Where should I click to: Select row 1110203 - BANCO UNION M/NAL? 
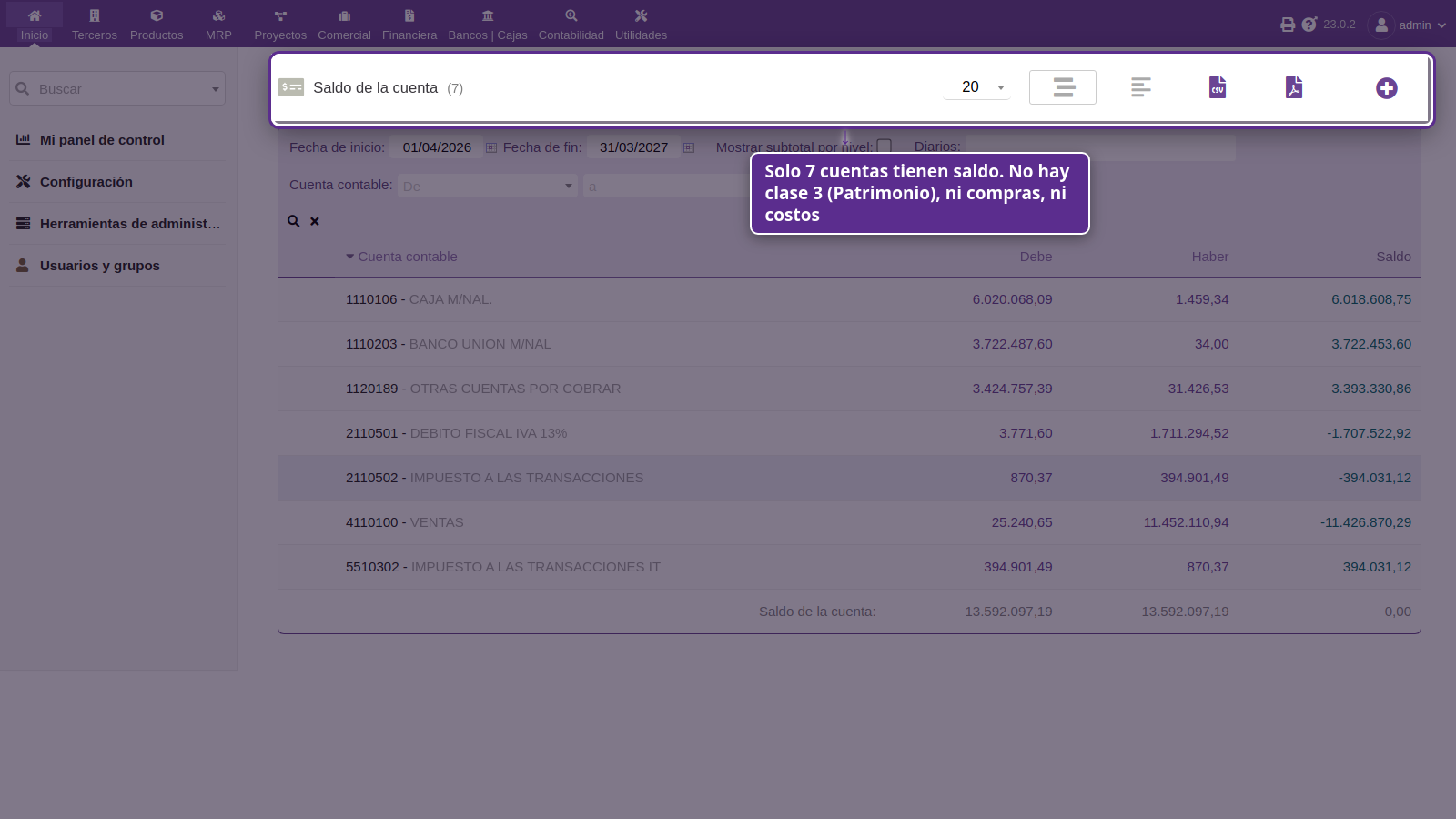(849, 344)
